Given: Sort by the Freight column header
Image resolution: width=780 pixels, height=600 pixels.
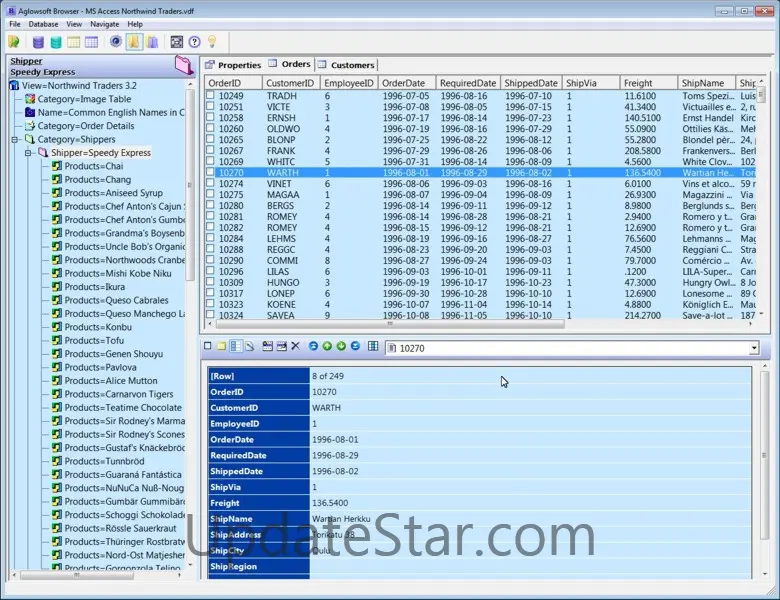Looking at the screenshot, I should [648, 83].
